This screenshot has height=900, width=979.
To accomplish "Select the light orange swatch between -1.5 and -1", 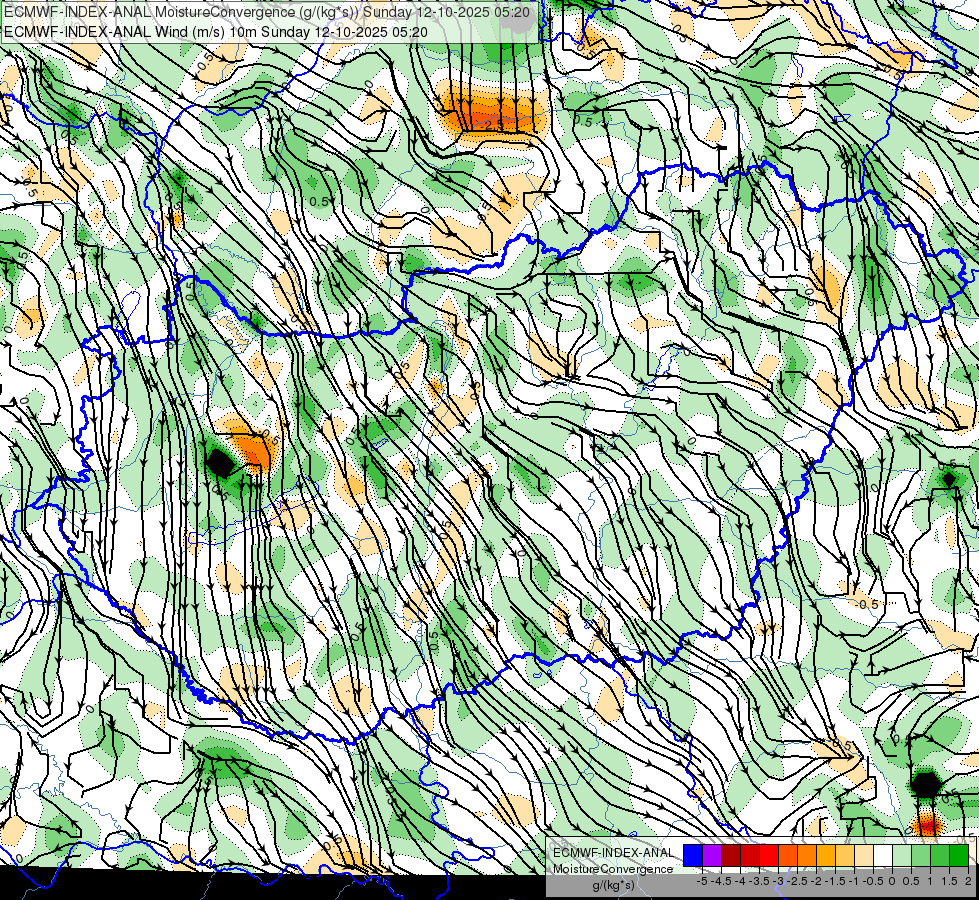I will tap(845, 855).
